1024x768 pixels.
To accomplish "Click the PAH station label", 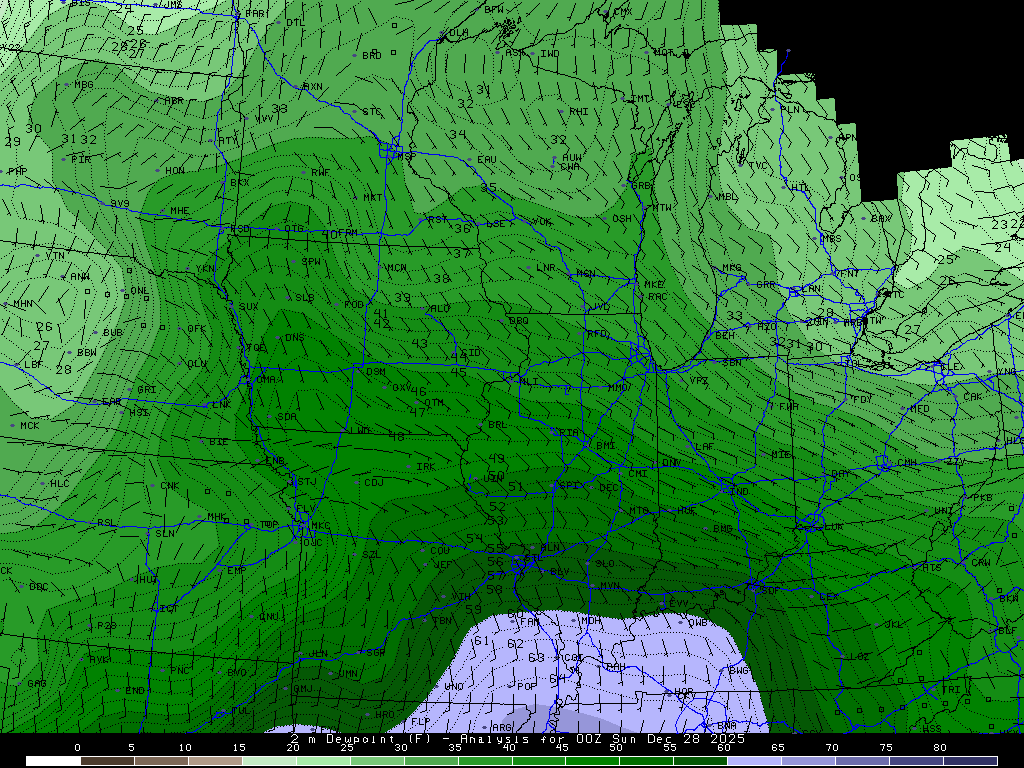I will coord(616,667).
